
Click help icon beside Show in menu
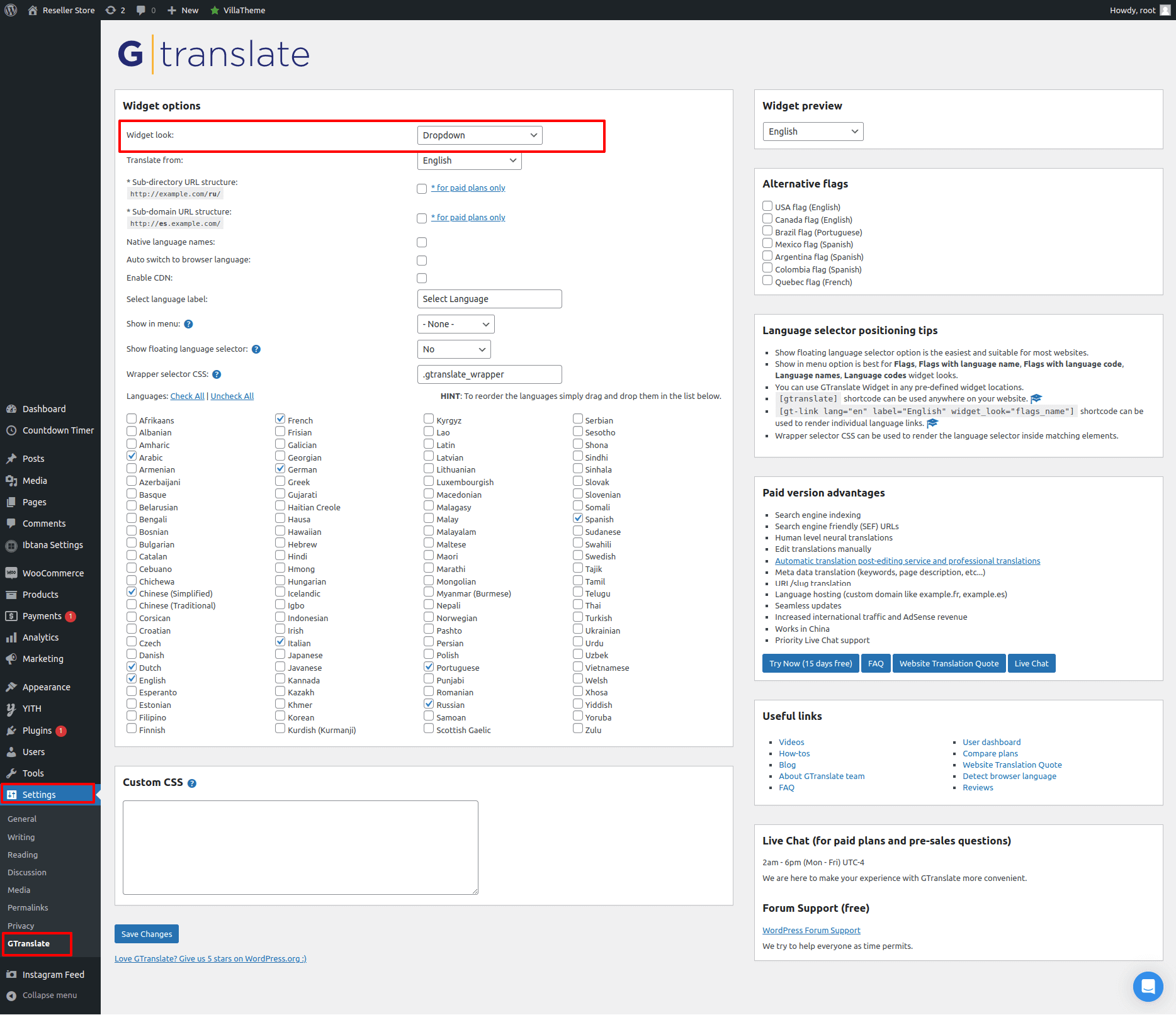[x=188, y=324]
